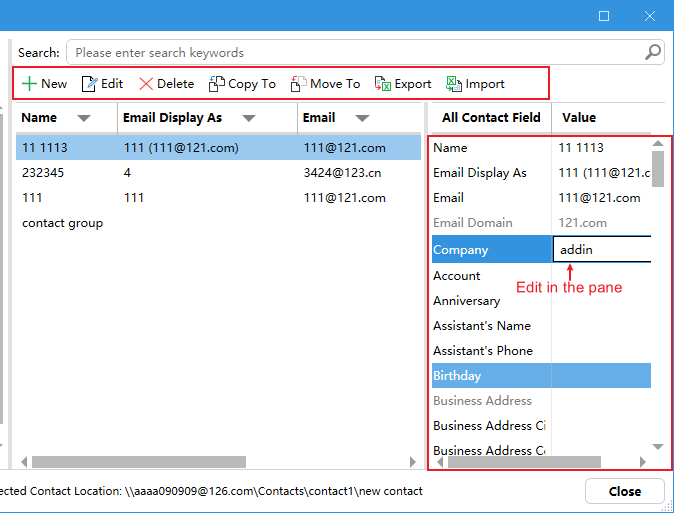Click the Company value cell containing addin
The height and width of the screenshot is (513, 674).
click(602, 249)
